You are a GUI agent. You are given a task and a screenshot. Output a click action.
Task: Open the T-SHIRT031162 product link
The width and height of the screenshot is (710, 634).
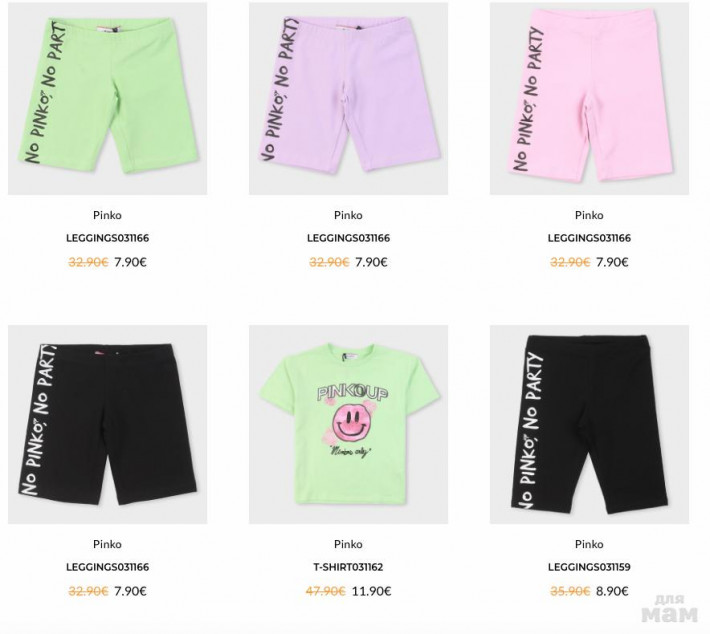(348, 567)
